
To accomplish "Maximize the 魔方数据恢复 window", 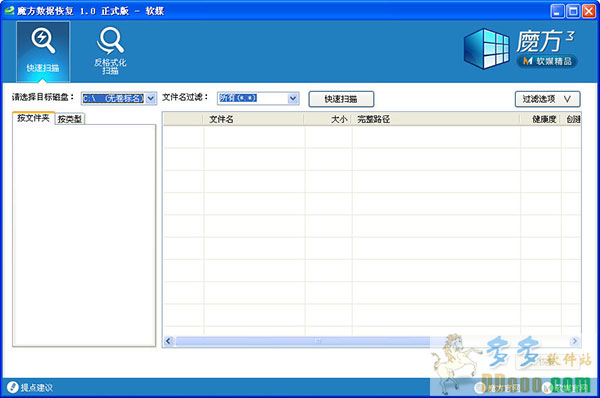I will click(x=573, y=11).
